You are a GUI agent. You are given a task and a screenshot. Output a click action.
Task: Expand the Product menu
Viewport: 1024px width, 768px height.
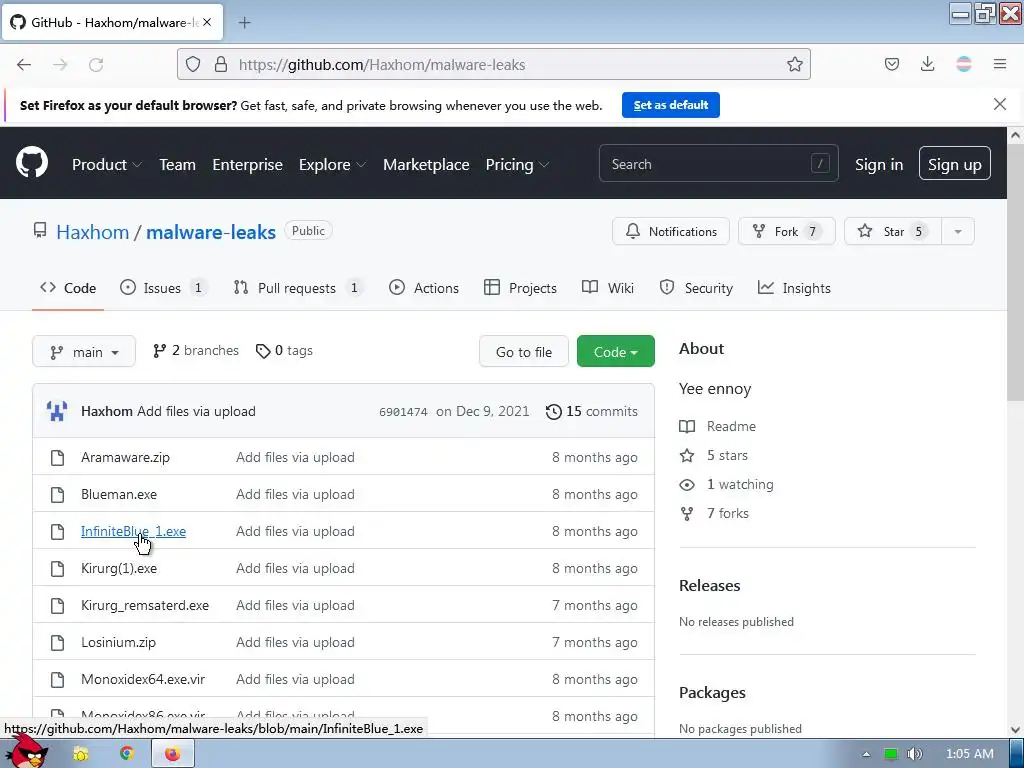[106, 165]
